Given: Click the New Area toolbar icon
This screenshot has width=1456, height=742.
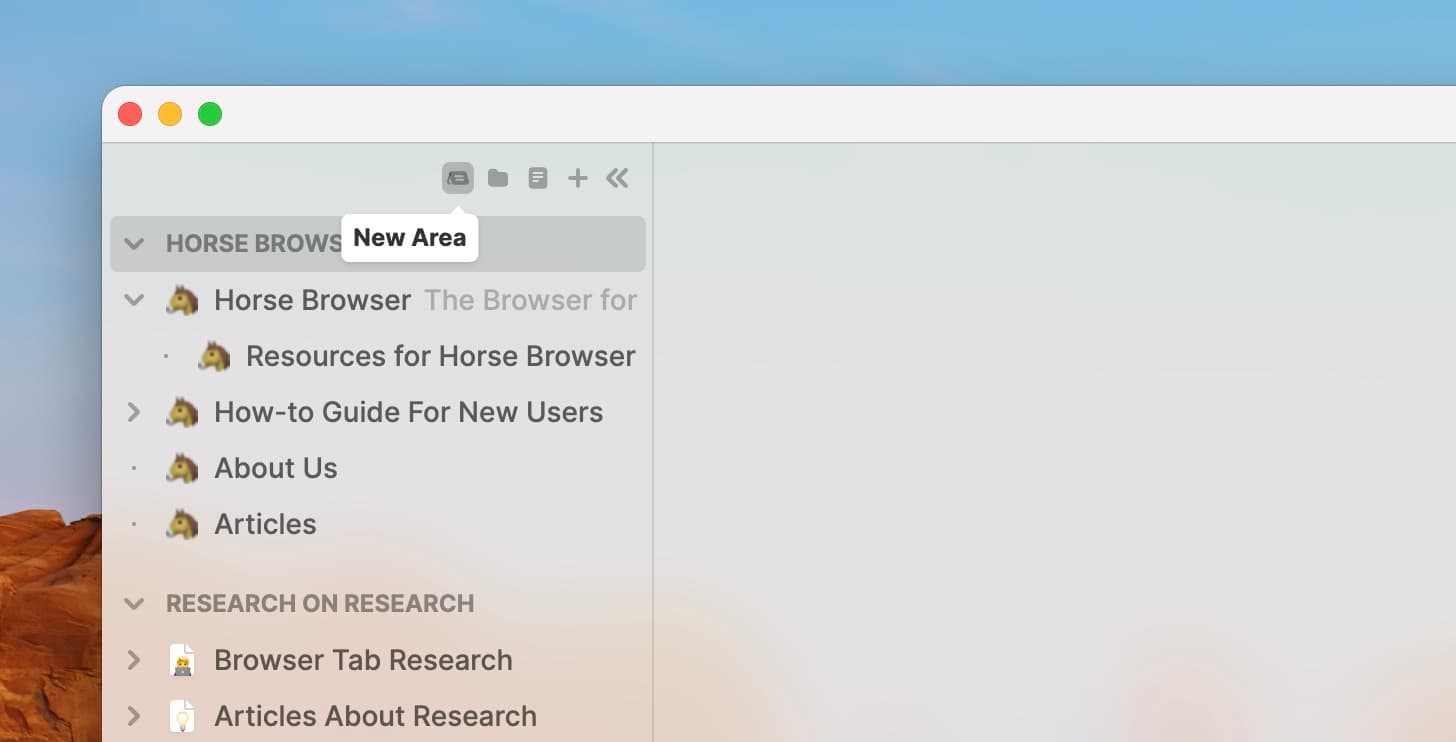Looking at the screenshot, I should pyautogui.click(x=458, y=177).
